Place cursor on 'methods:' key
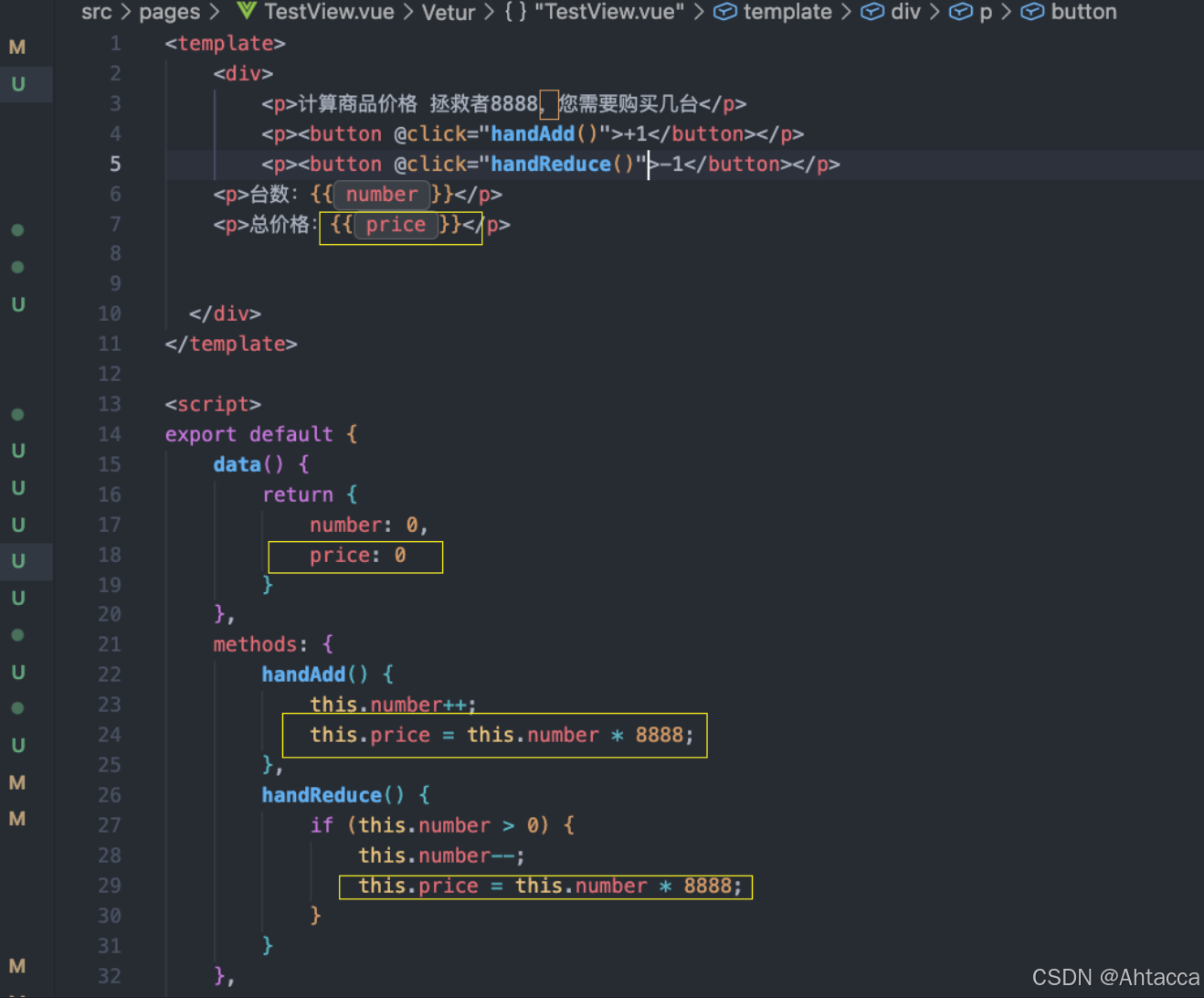The height and width of the screenshot is (998, 1204). tap(260, 644)
